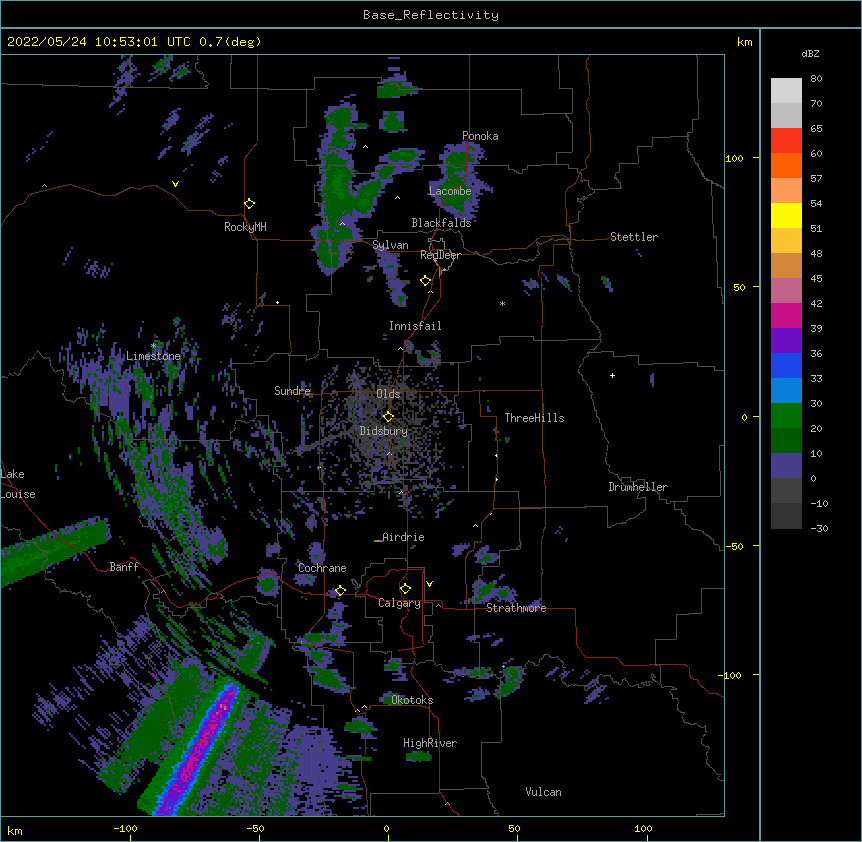This screenshot has width=862, height=842.
Task: Click the white plus marker north of Sundre
Action: (x=278, y=302)
